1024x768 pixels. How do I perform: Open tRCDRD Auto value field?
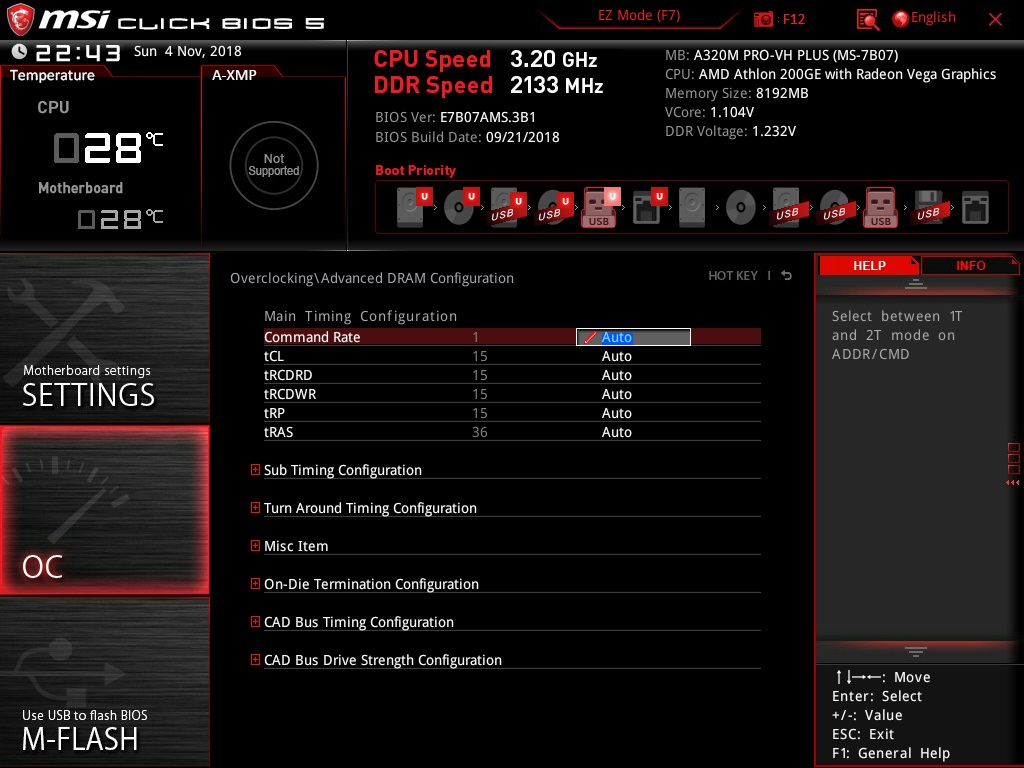[x=616, y=375]
